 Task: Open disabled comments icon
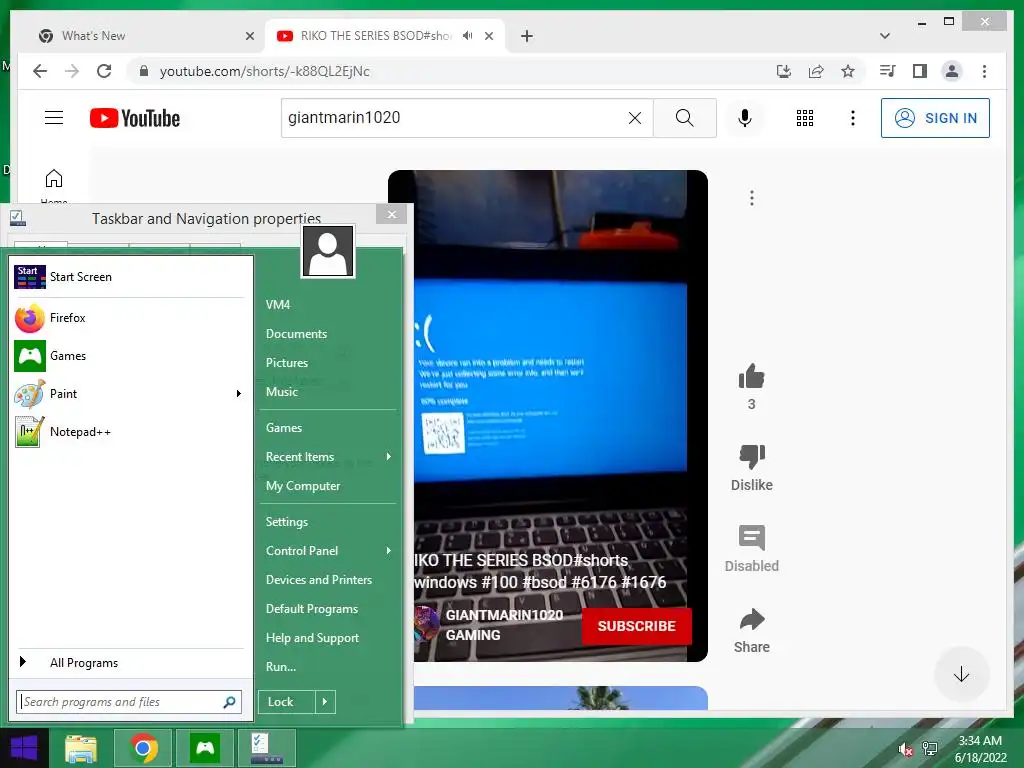(x=752, y=537)
